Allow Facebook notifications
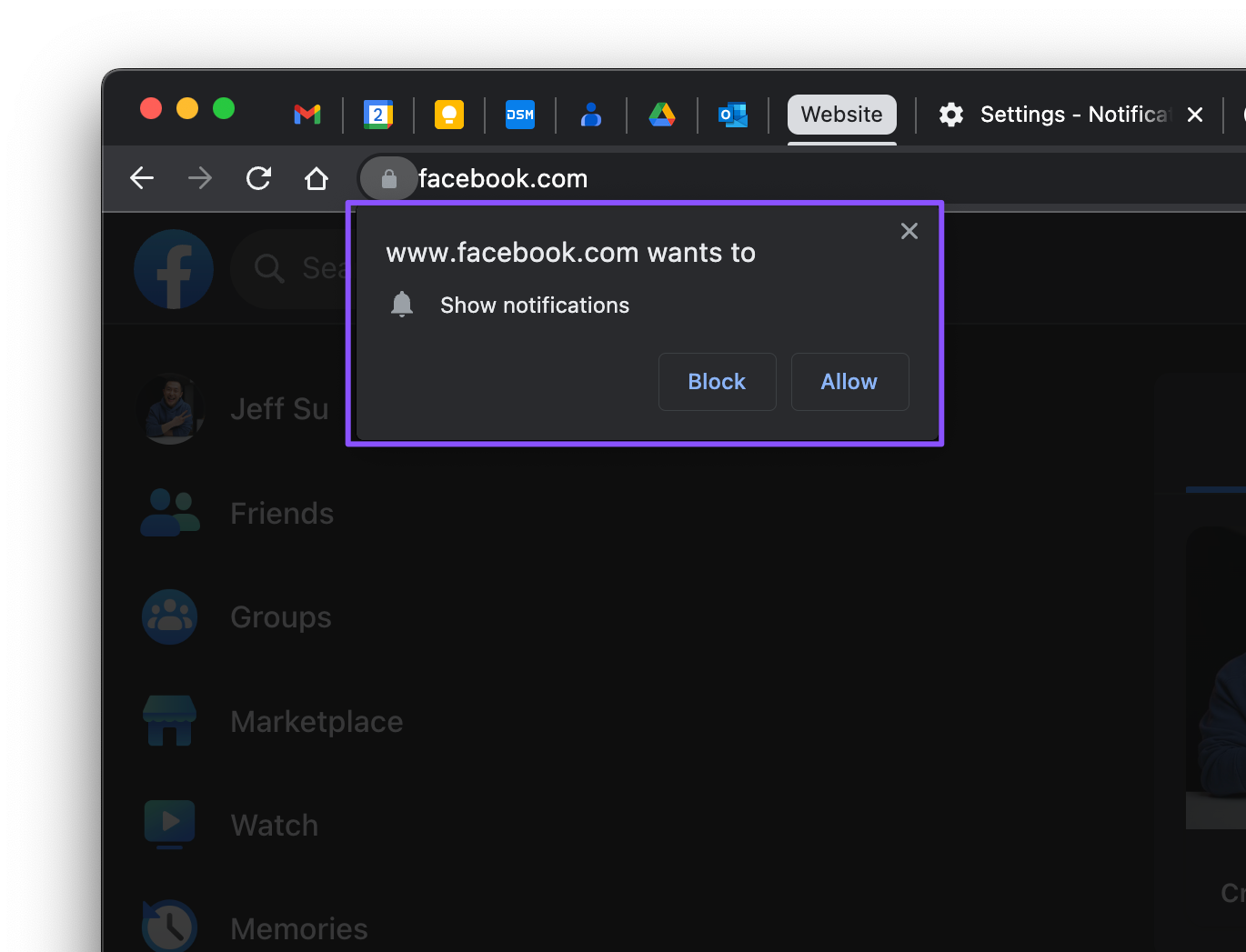 (850, 382)
